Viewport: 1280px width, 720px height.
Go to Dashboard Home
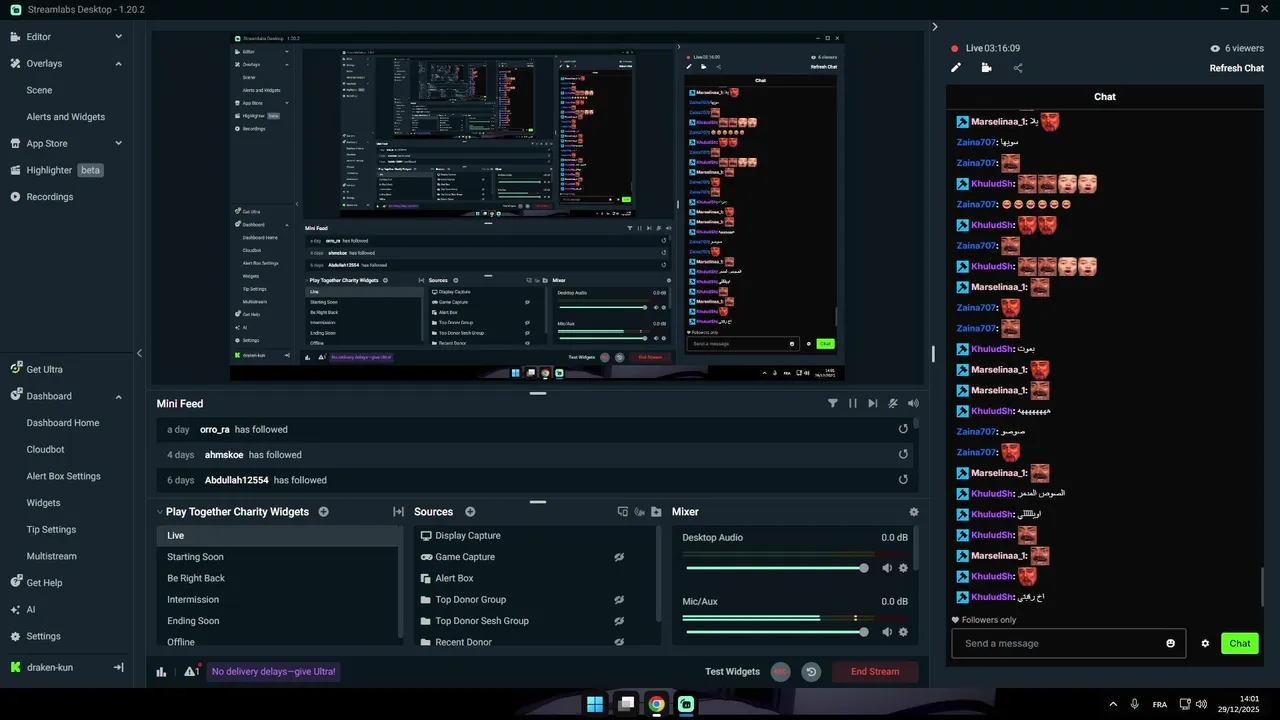(x=62, y=423)
